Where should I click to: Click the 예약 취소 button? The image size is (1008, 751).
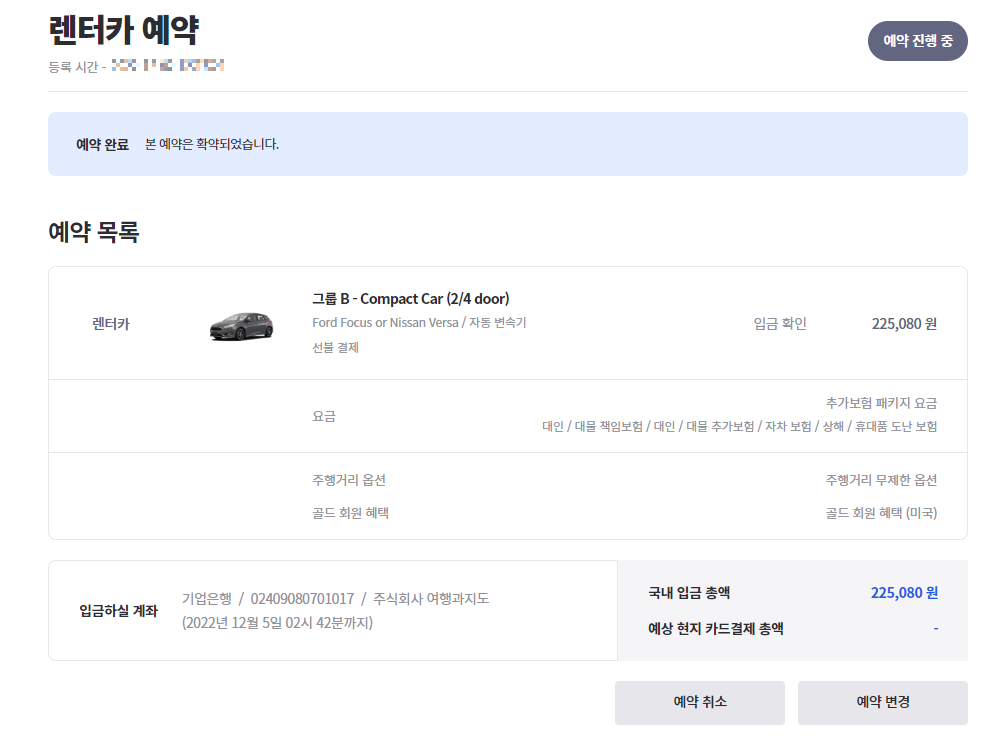coord(699,702)
